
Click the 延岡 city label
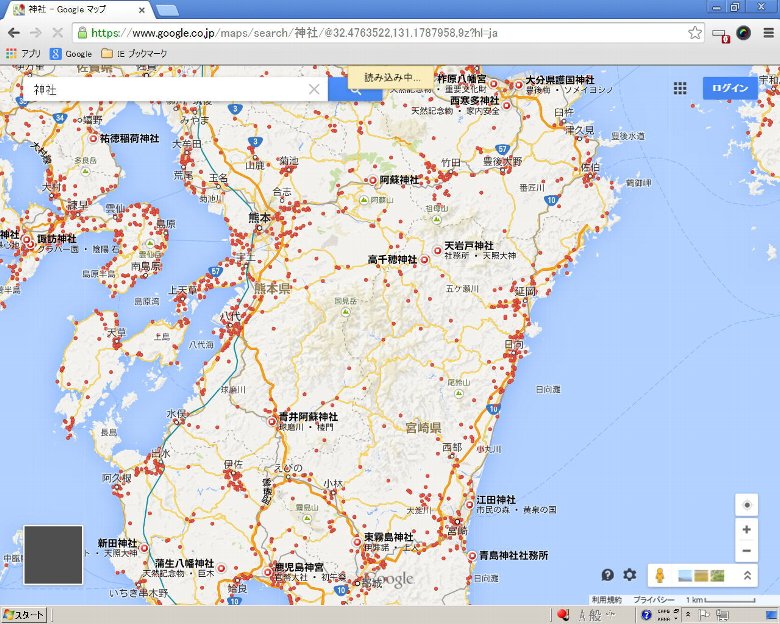pos(525,292)
